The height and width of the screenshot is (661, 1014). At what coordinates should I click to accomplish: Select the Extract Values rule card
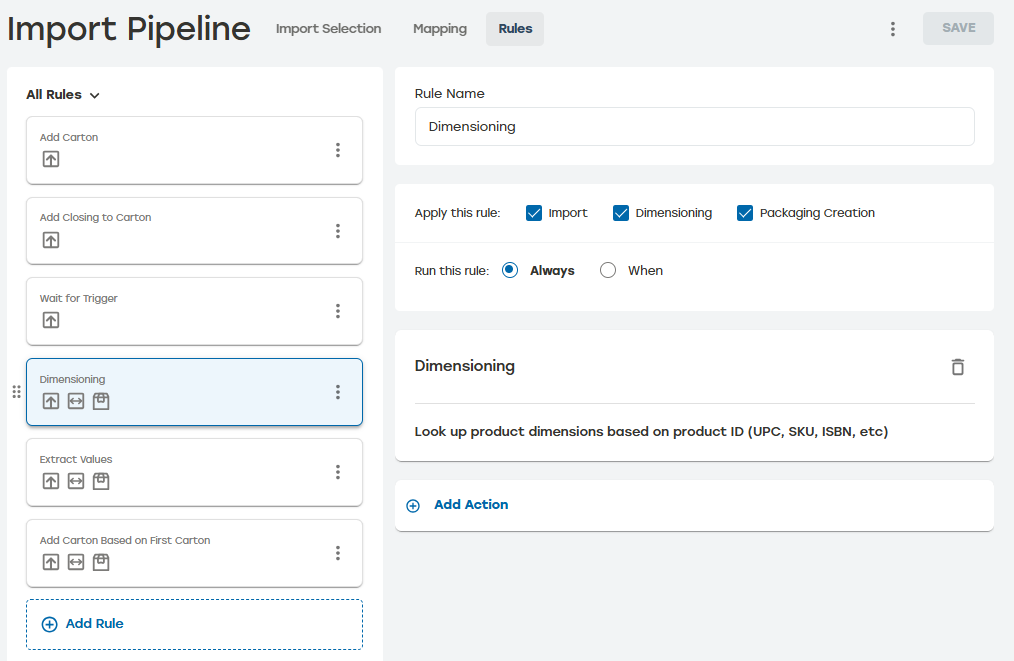[194, 472]
